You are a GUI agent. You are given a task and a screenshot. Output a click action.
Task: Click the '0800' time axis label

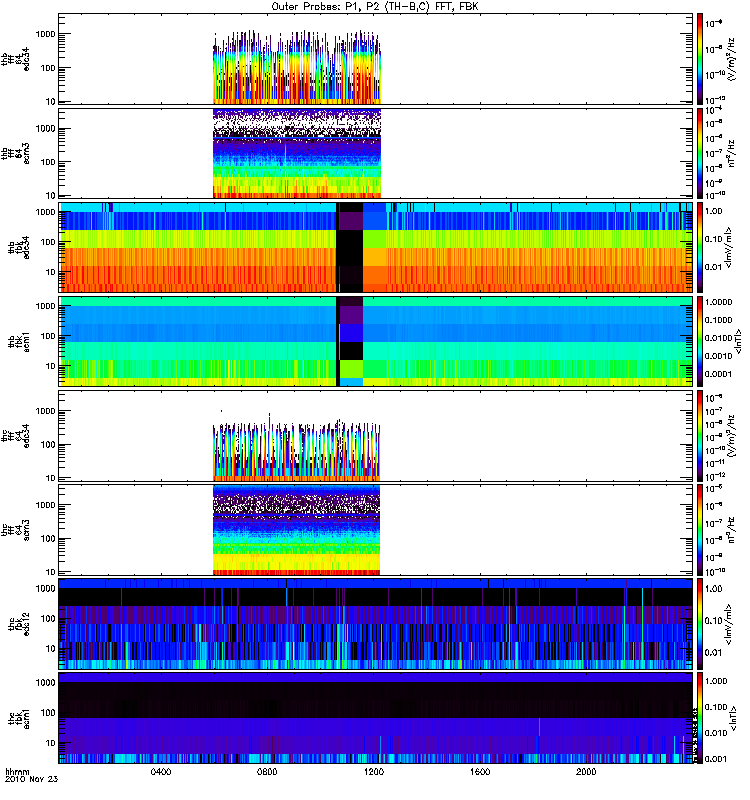267,771
